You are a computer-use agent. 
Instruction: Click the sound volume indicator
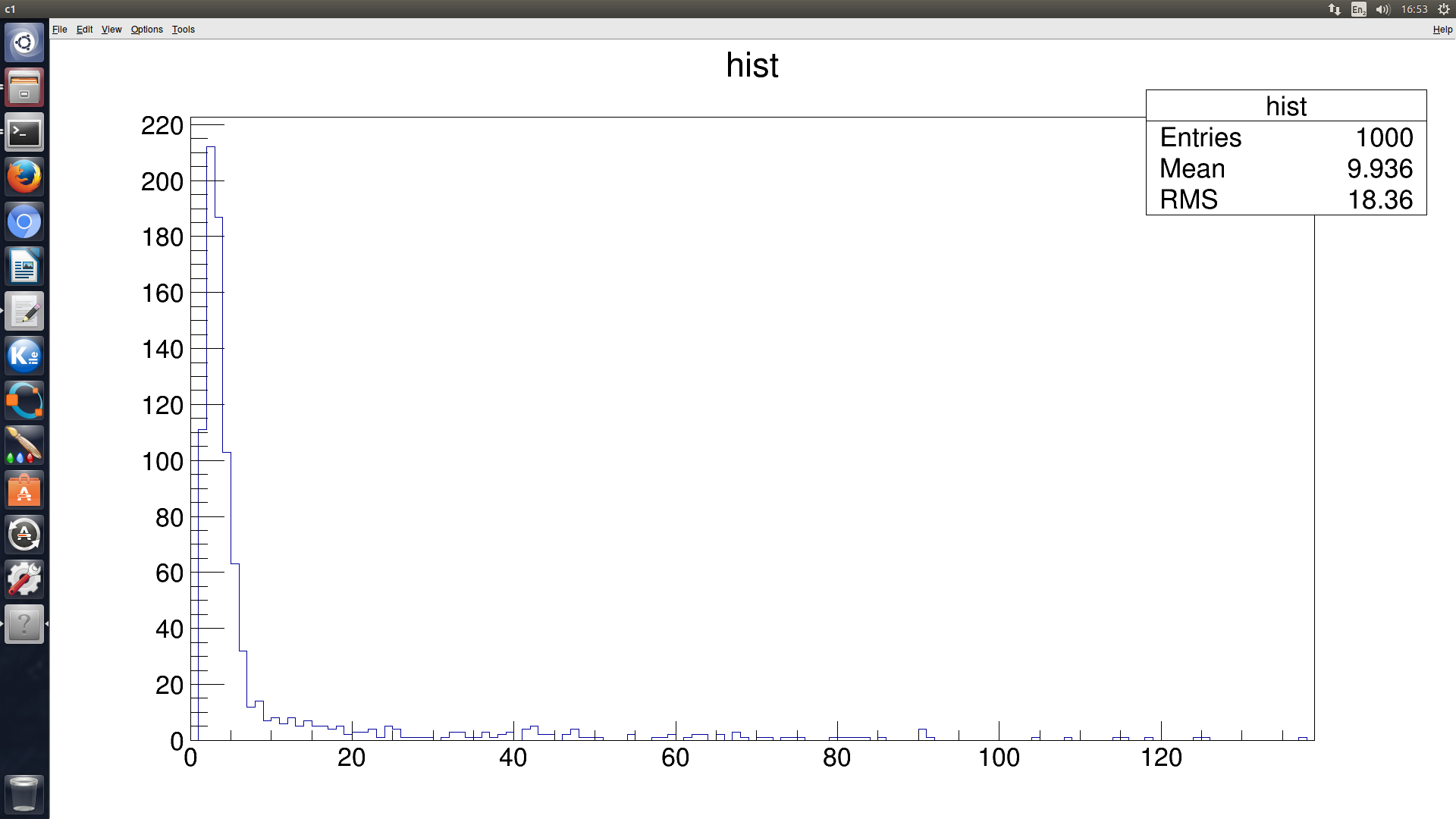[x=1382, y=9]
